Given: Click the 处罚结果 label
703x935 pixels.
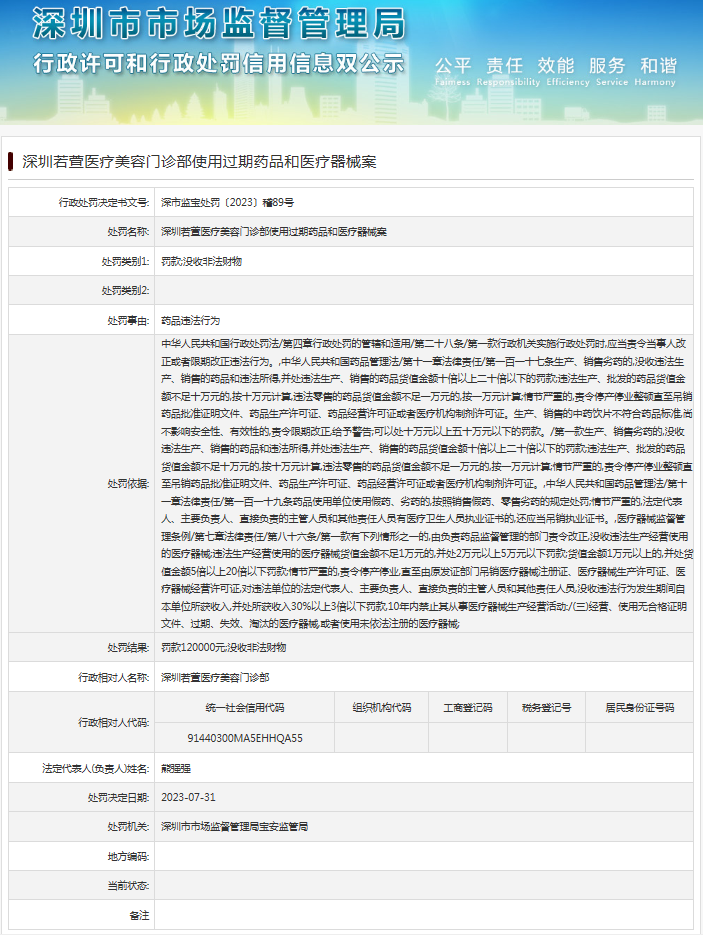Looking at the screenshot, I should coord(128,648).
